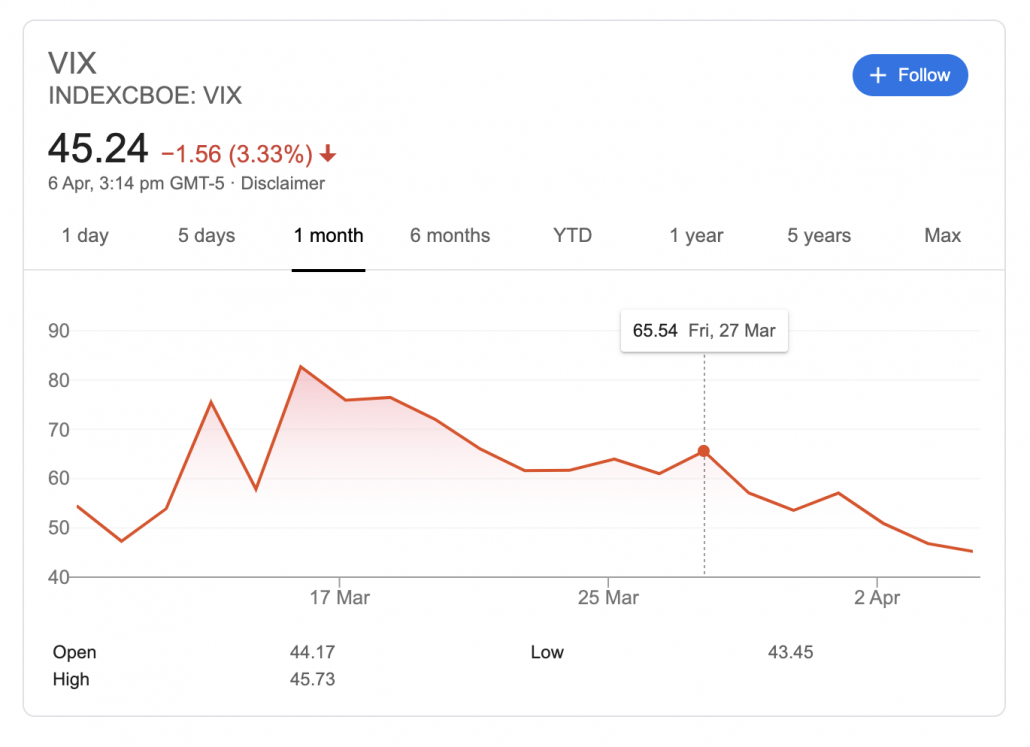Switch to the 5 years tab
The image size is (1030, 747).
click(x=818, y=236)
